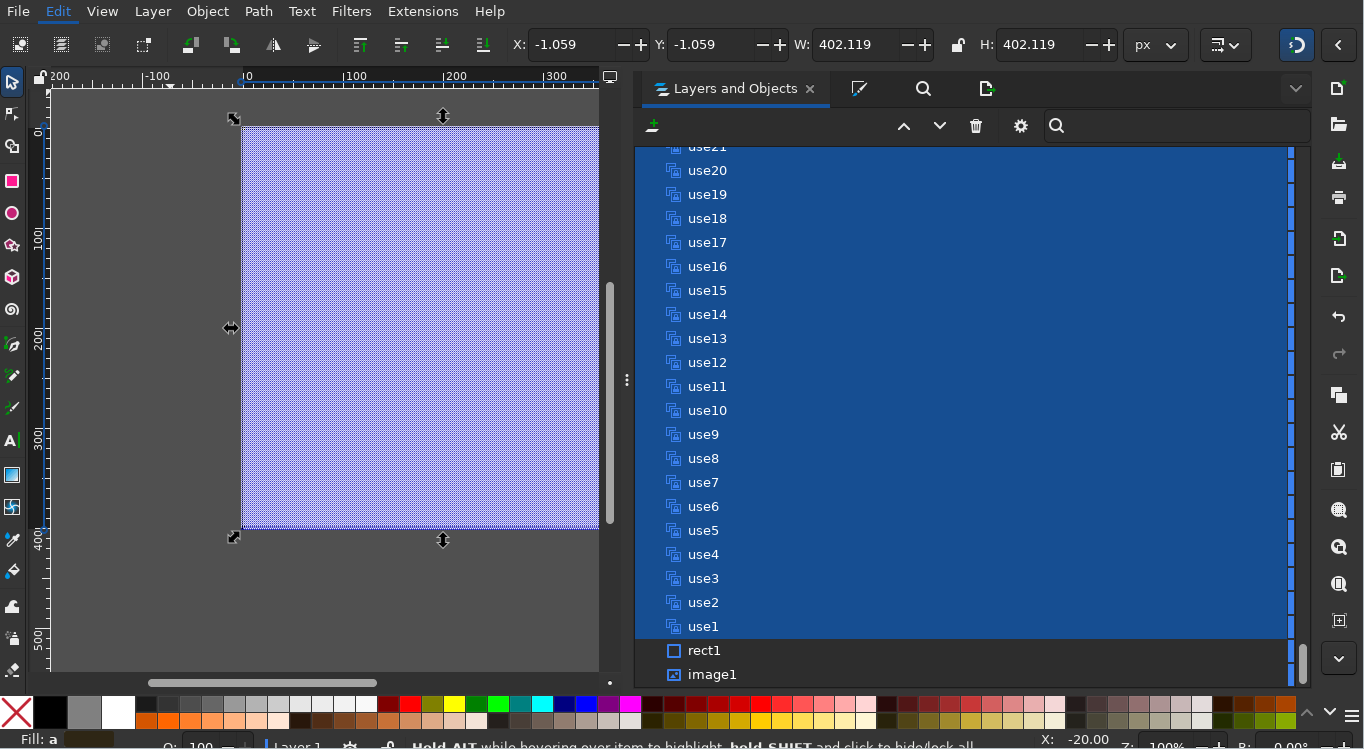Select the image1 object row

point(961,675)
